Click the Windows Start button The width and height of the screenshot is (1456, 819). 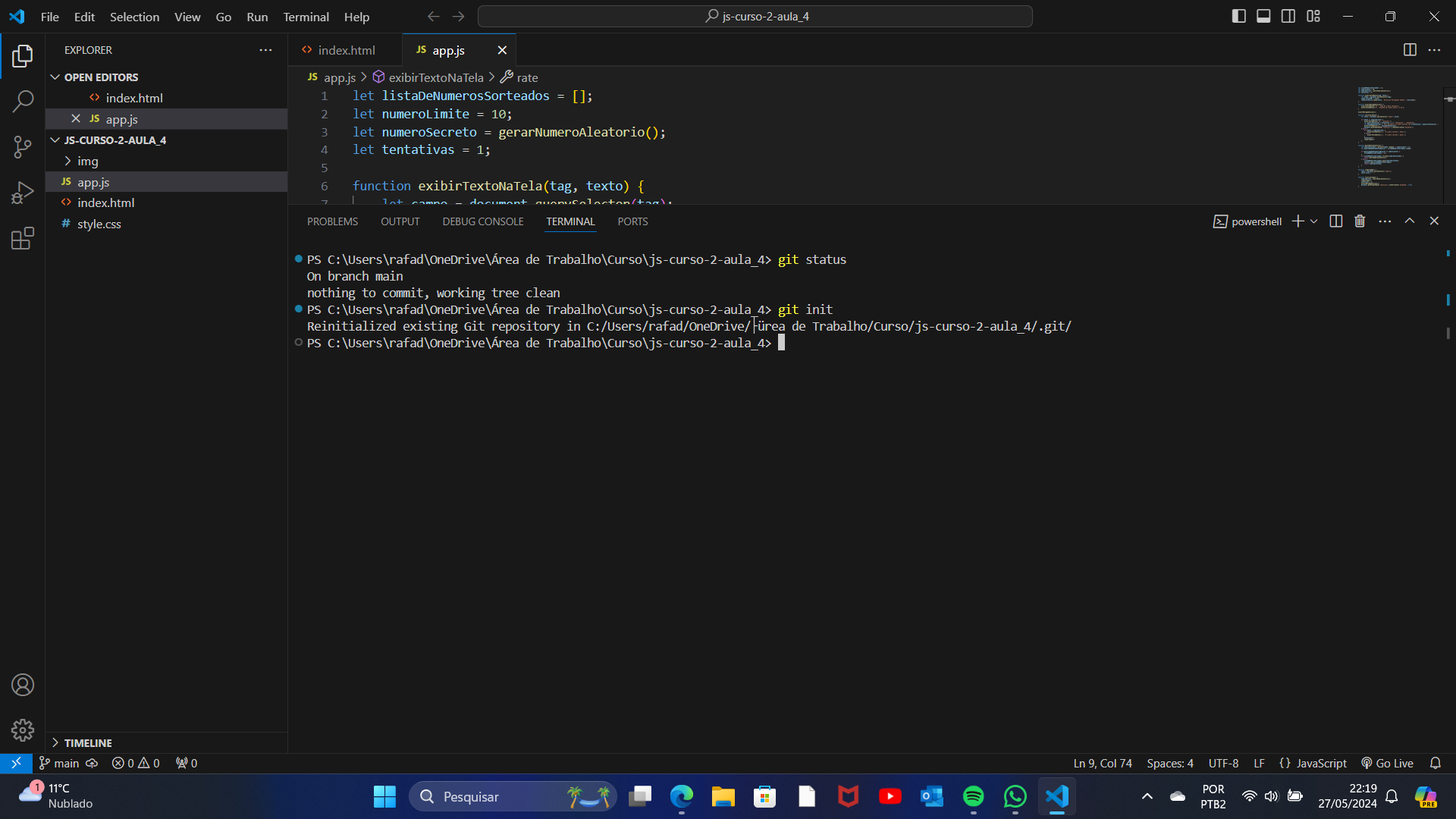384,796
